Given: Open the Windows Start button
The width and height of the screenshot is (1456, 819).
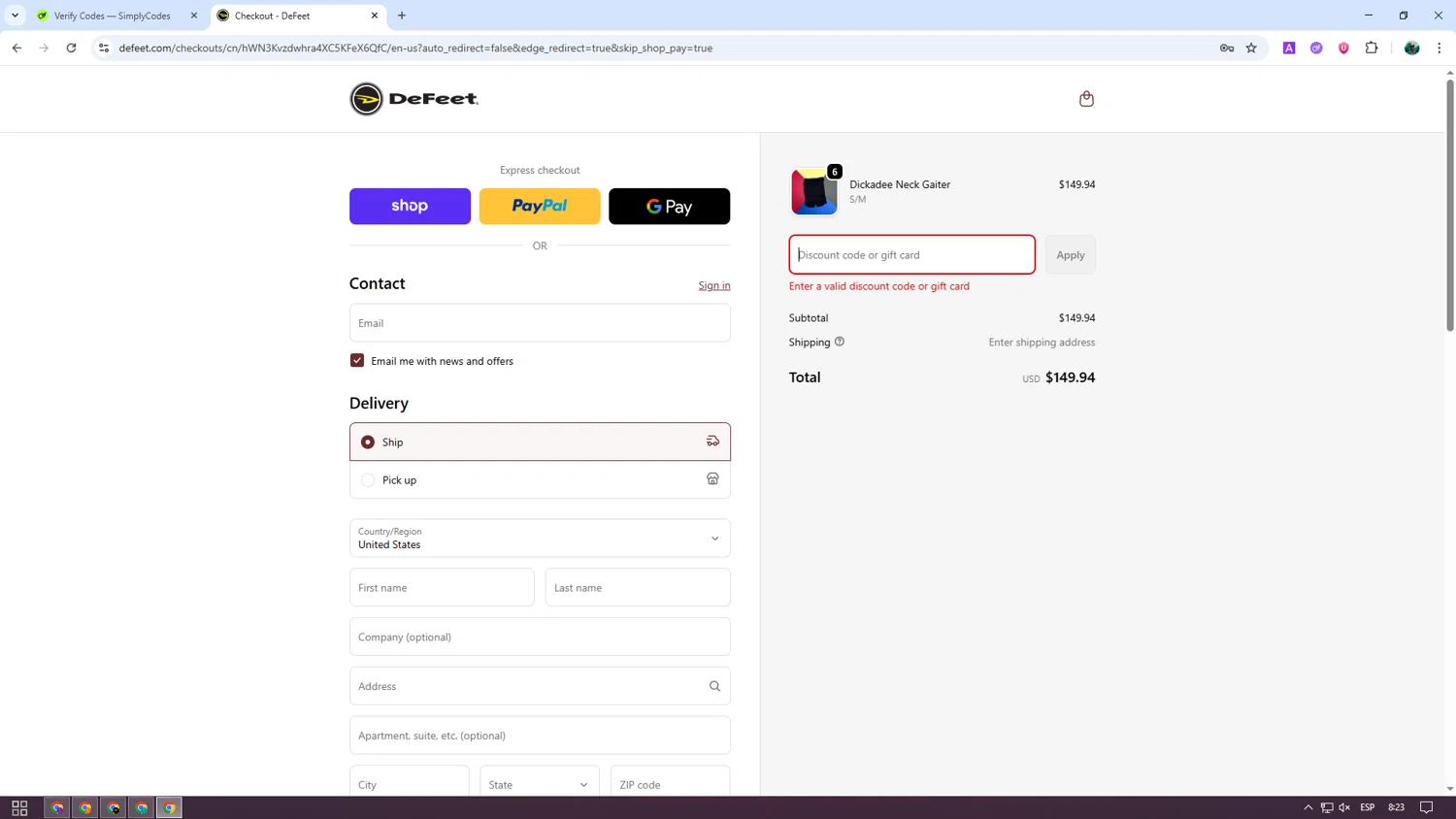Looking at the screenshot, I should click(19, 807).
